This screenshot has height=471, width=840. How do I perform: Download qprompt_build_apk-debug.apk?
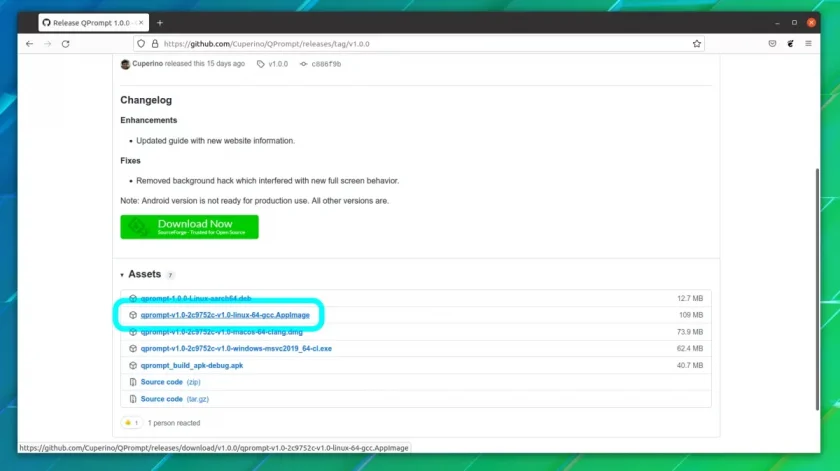pyautogui.click(x=192, y=365)
